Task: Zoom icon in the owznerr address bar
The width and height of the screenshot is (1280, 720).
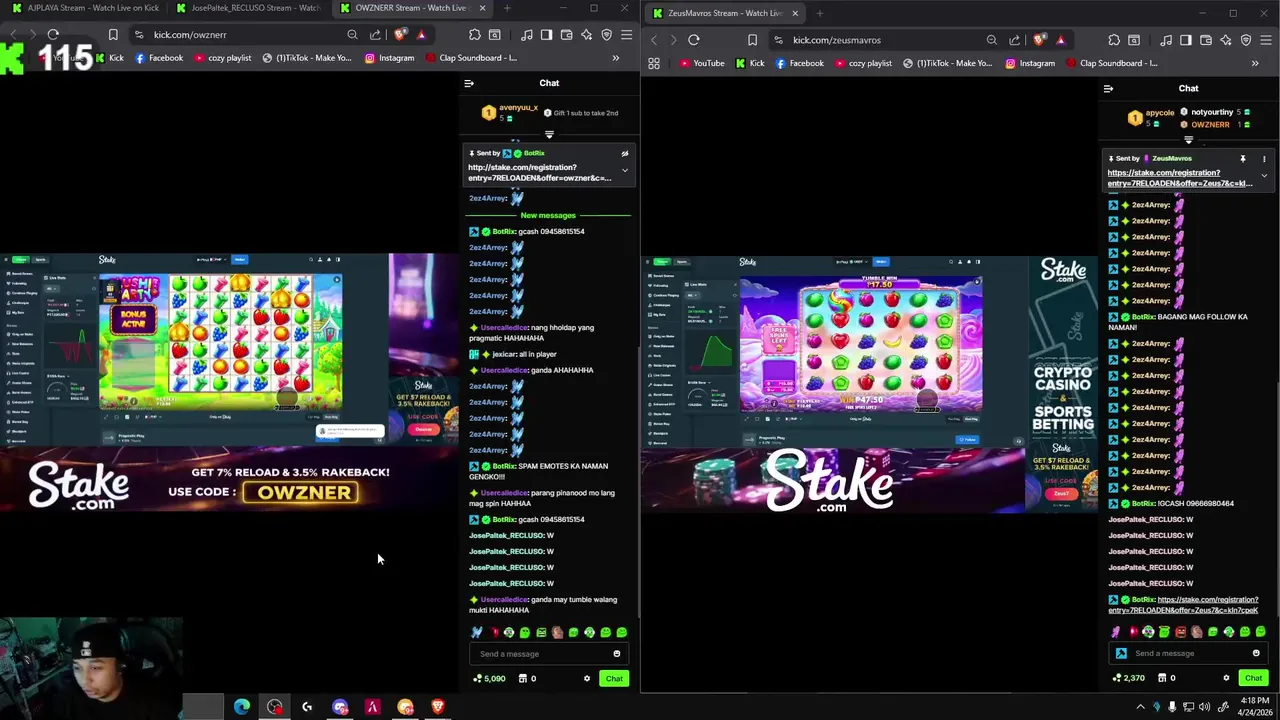Action: [x=352, y=34]
